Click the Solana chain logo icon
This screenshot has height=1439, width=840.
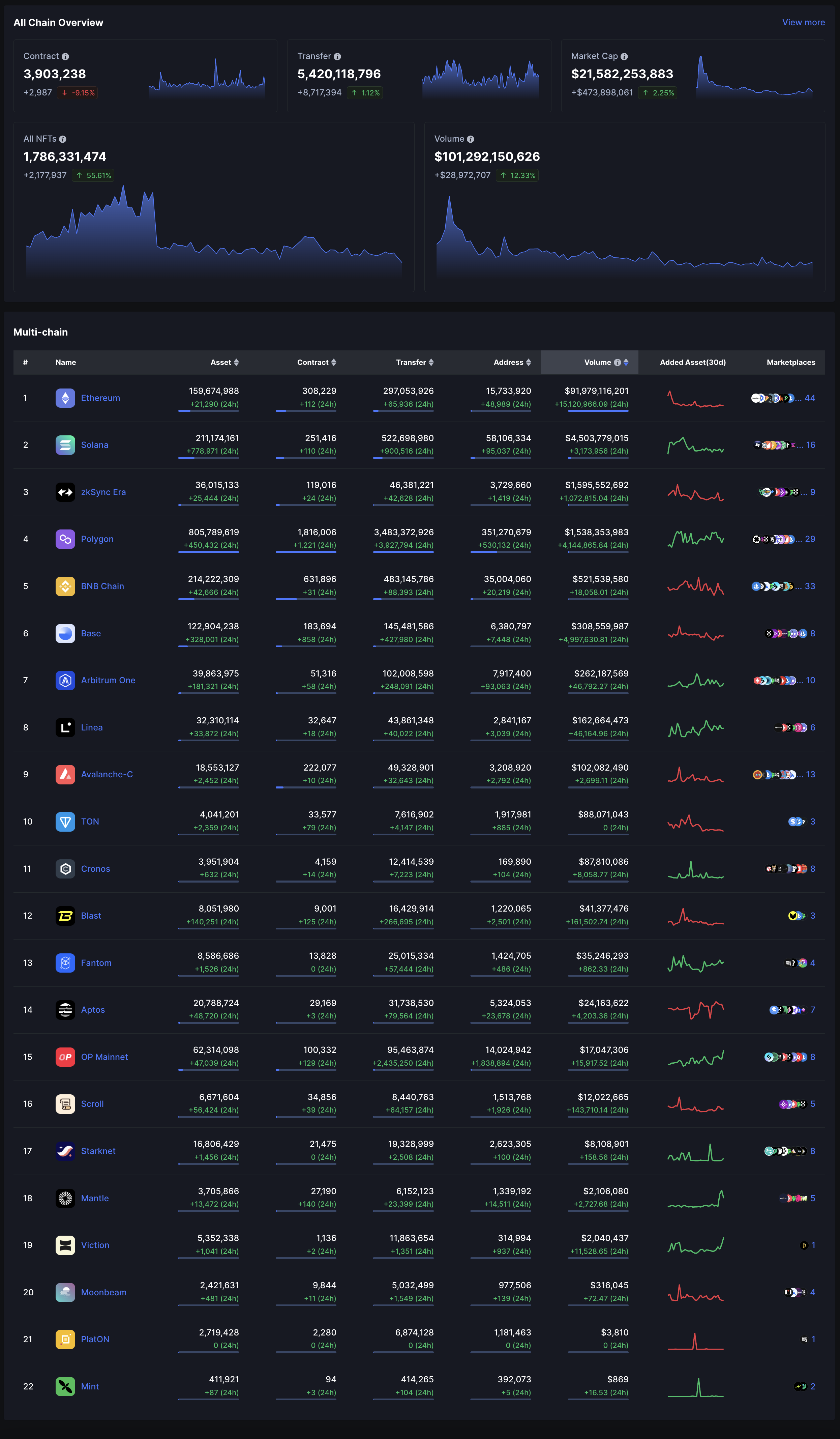(x=65, y=445)
